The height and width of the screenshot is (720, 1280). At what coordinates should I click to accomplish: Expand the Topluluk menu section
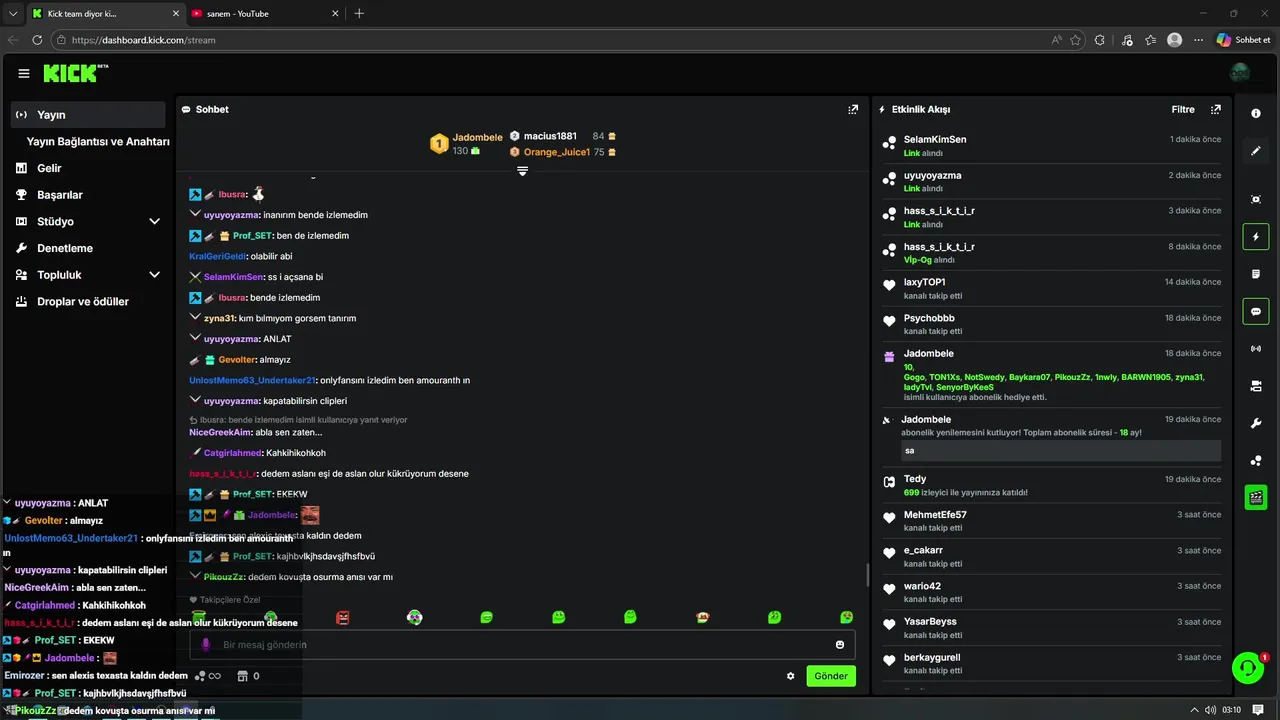click(154, 275)
